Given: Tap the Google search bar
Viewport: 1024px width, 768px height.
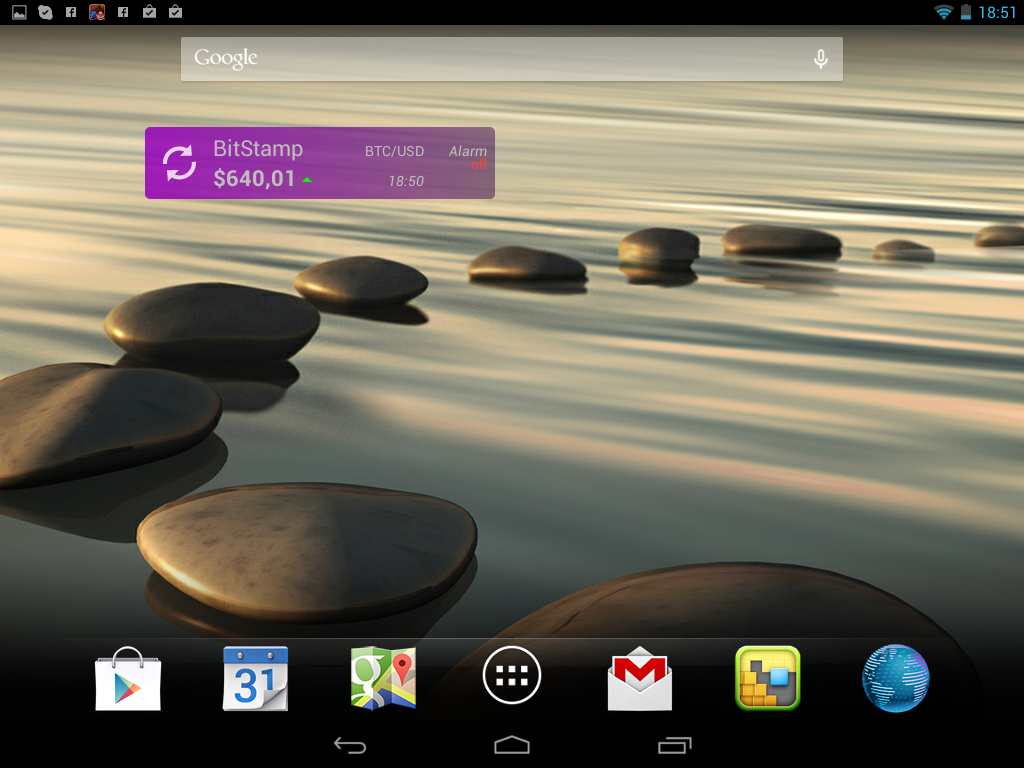Looking at the screenshot, I should click(x=511, y=59).
